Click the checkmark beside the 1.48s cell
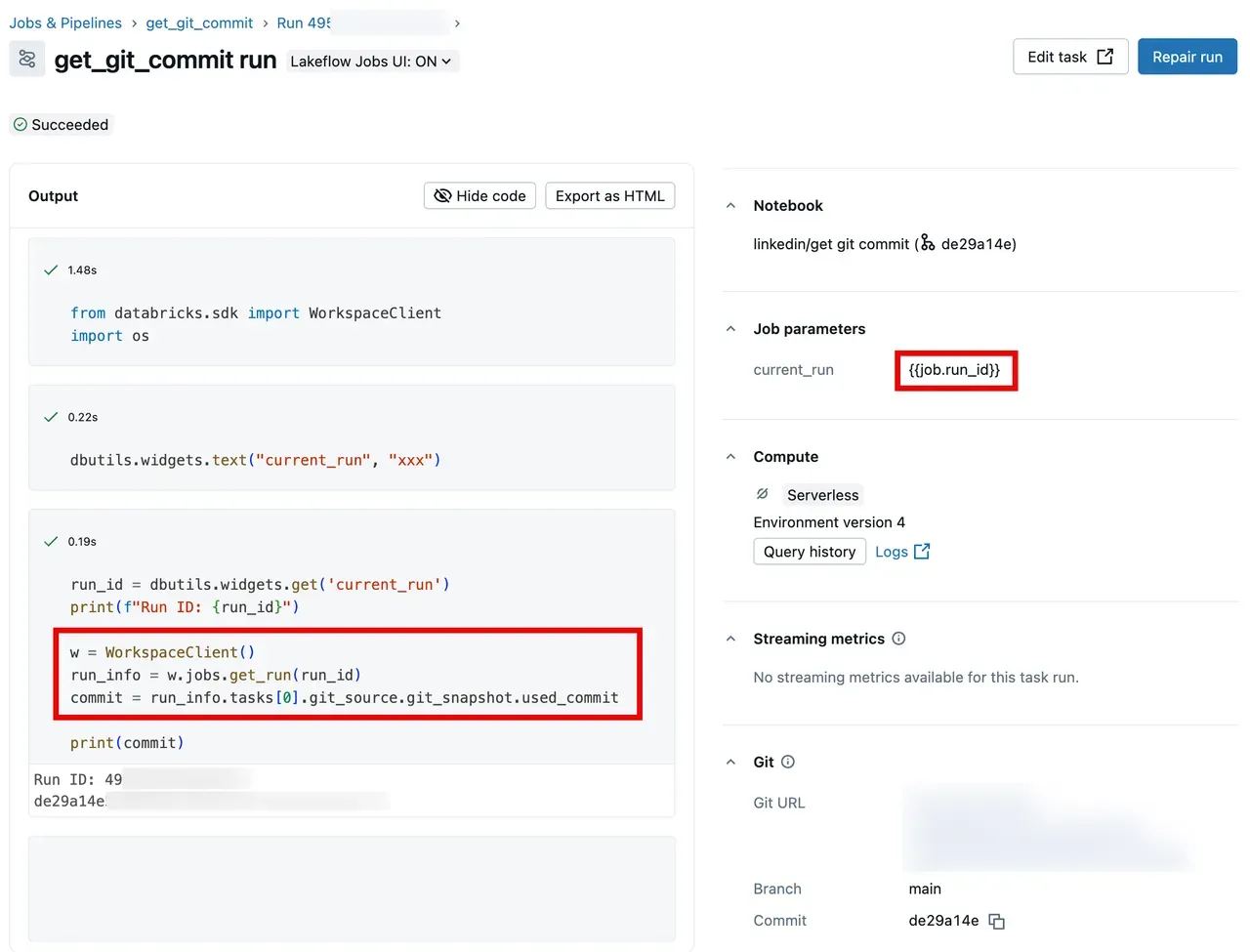 tap(51, 269)
